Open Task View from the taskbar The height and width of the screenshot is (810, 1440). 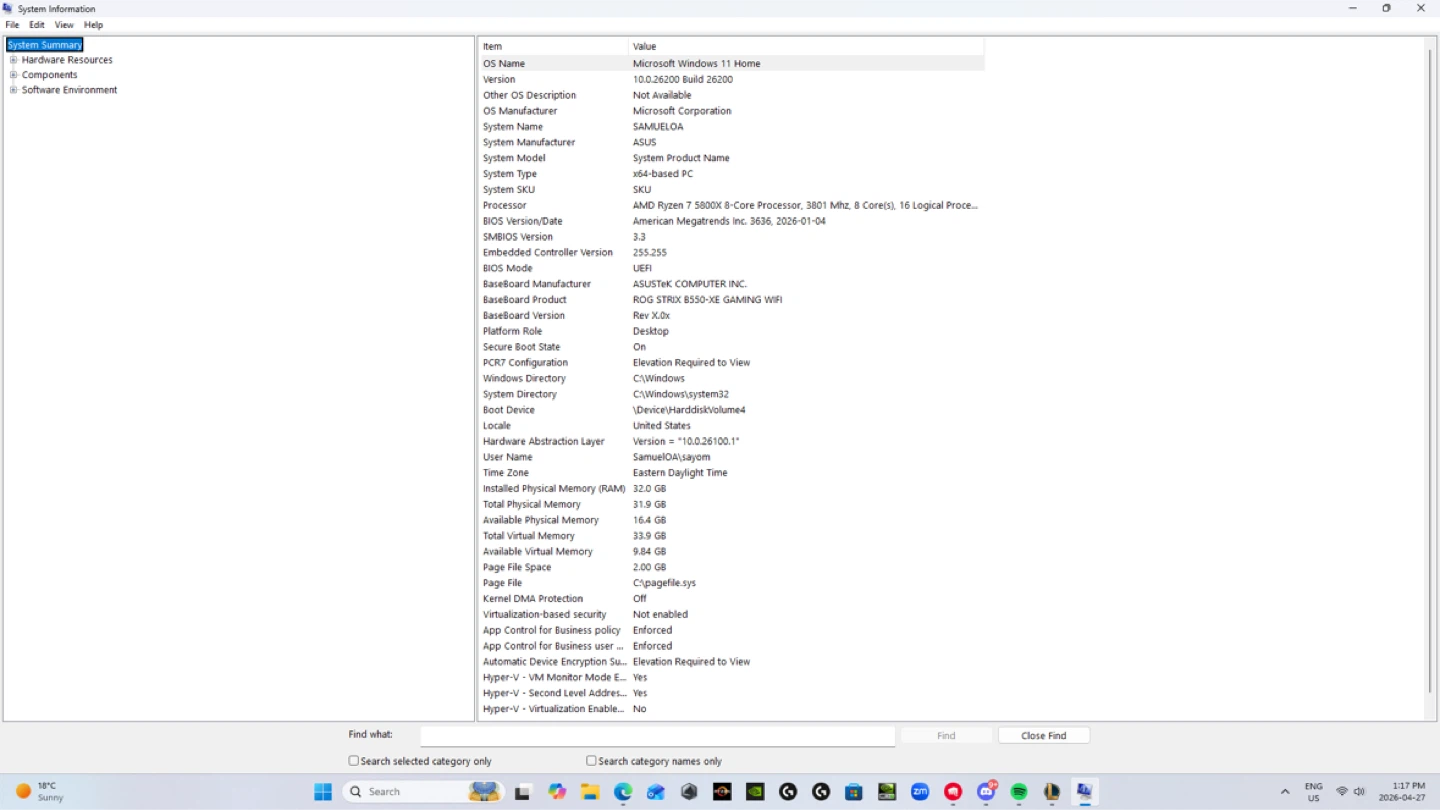pos(522,792)
